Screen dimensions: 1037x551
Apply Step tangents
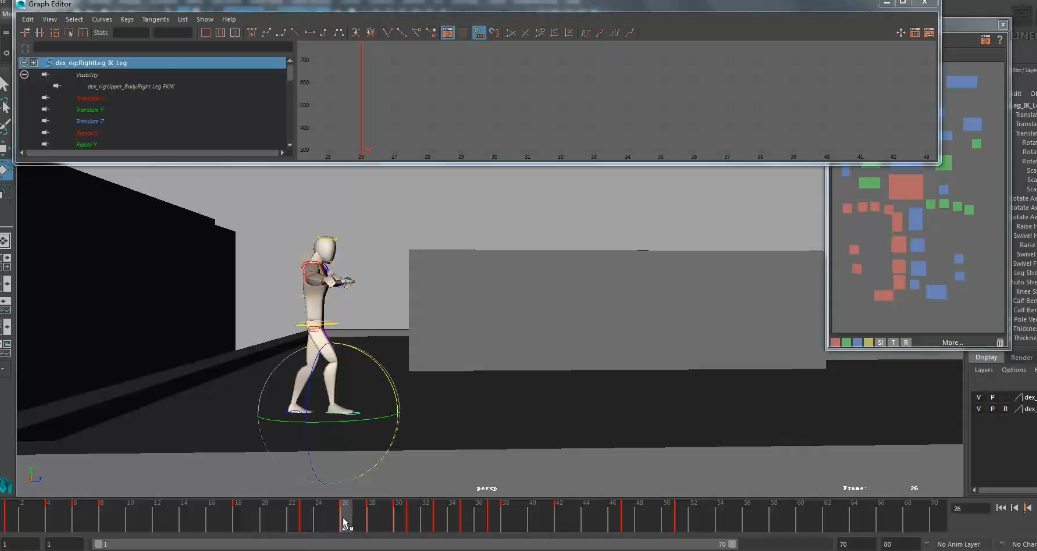coord(323,32)
